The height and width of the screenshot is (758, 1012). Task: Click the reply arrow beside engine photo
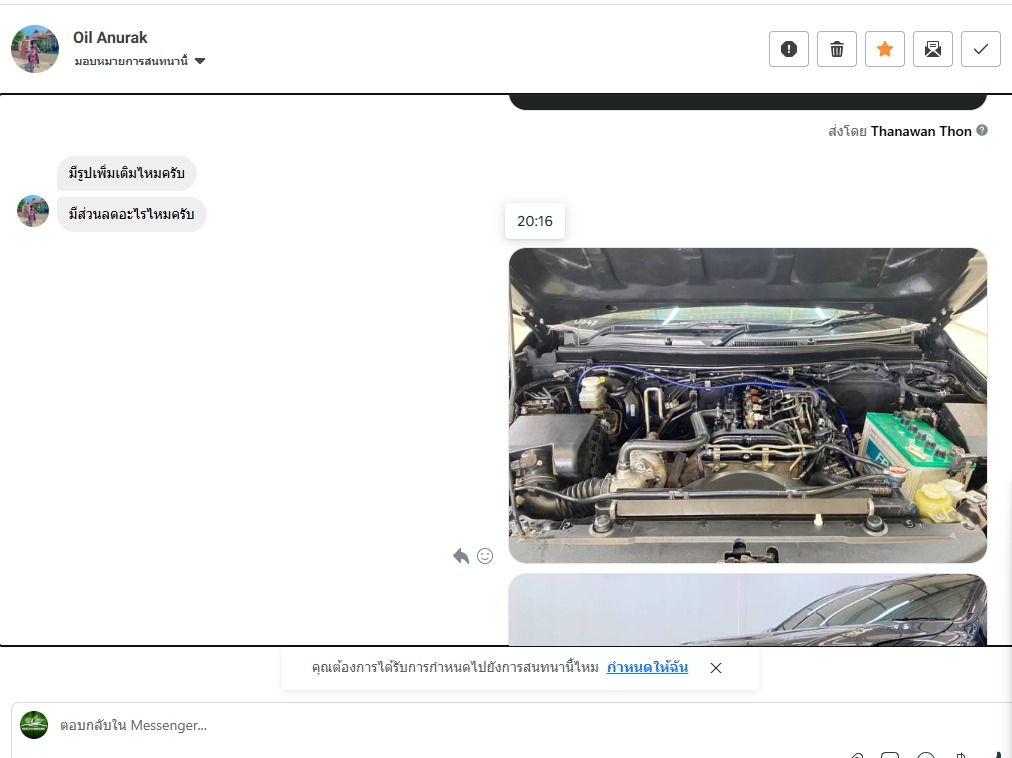(461, 556)
